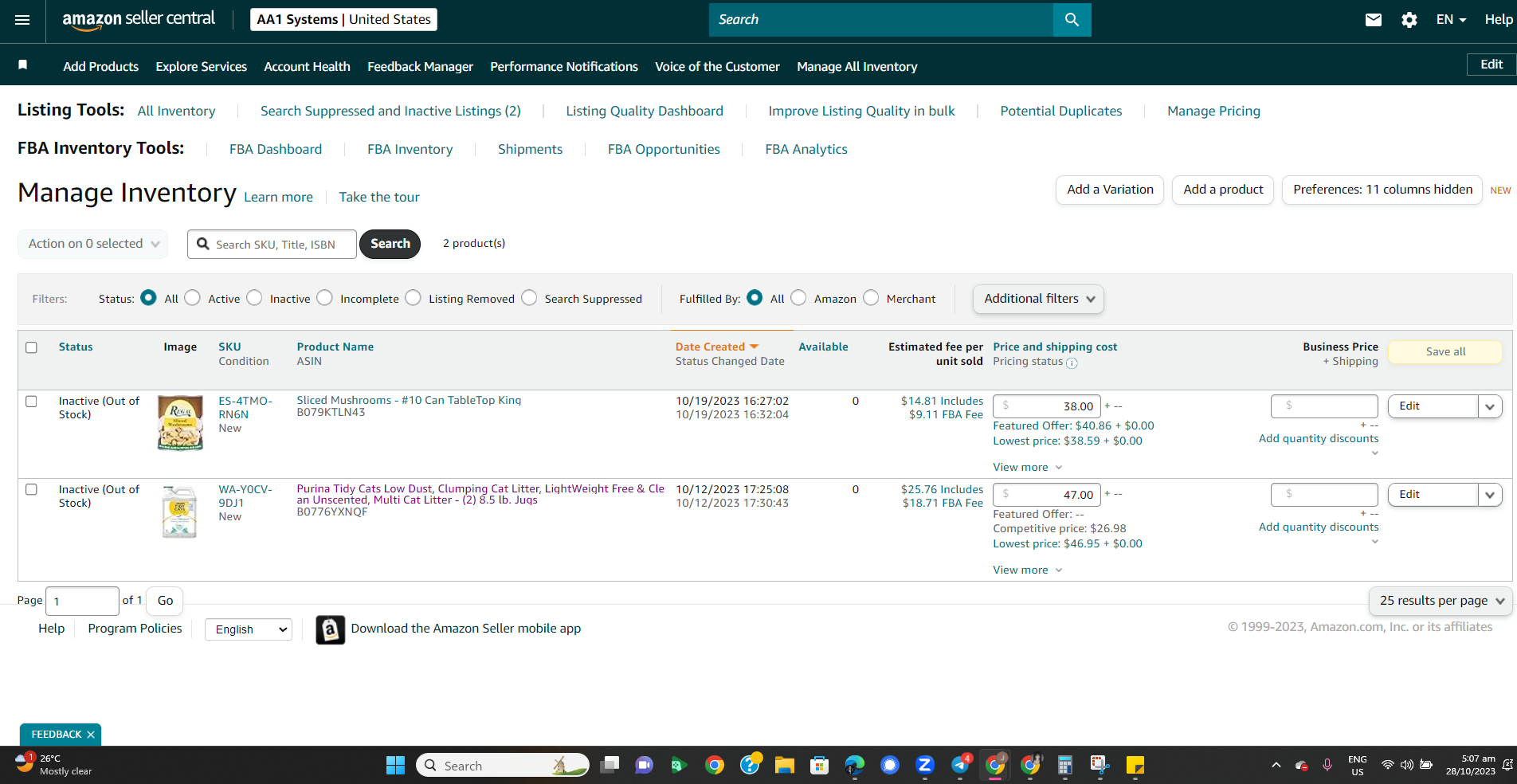This screenshot has height=784, width=1517.
Task: Open Sticky Notes from the taskbar
Action: coord(1135,766)
